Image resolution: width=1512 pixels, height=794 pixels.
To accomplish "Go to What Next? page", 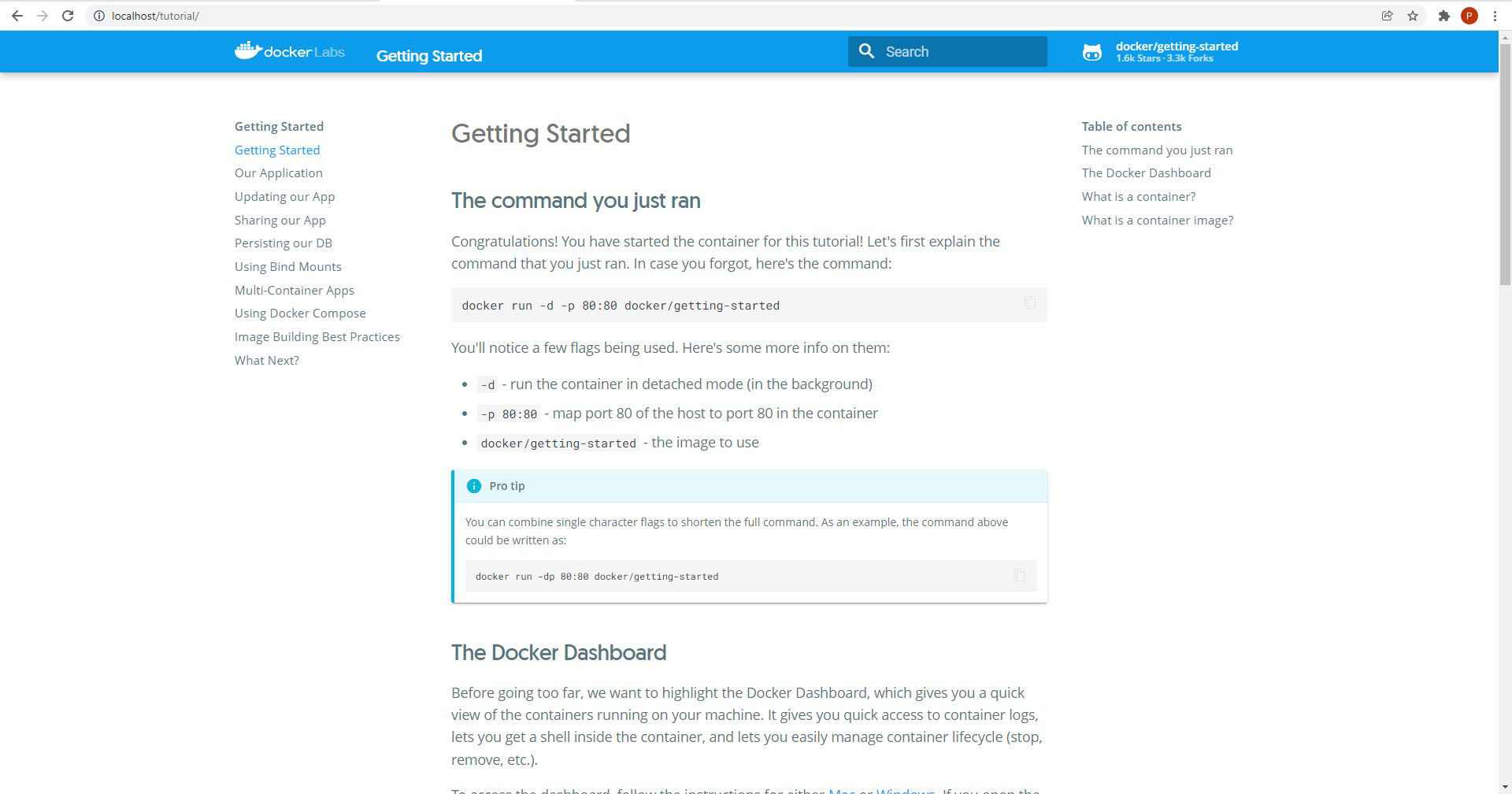I will pyautogui.click(x=267, y=360).
